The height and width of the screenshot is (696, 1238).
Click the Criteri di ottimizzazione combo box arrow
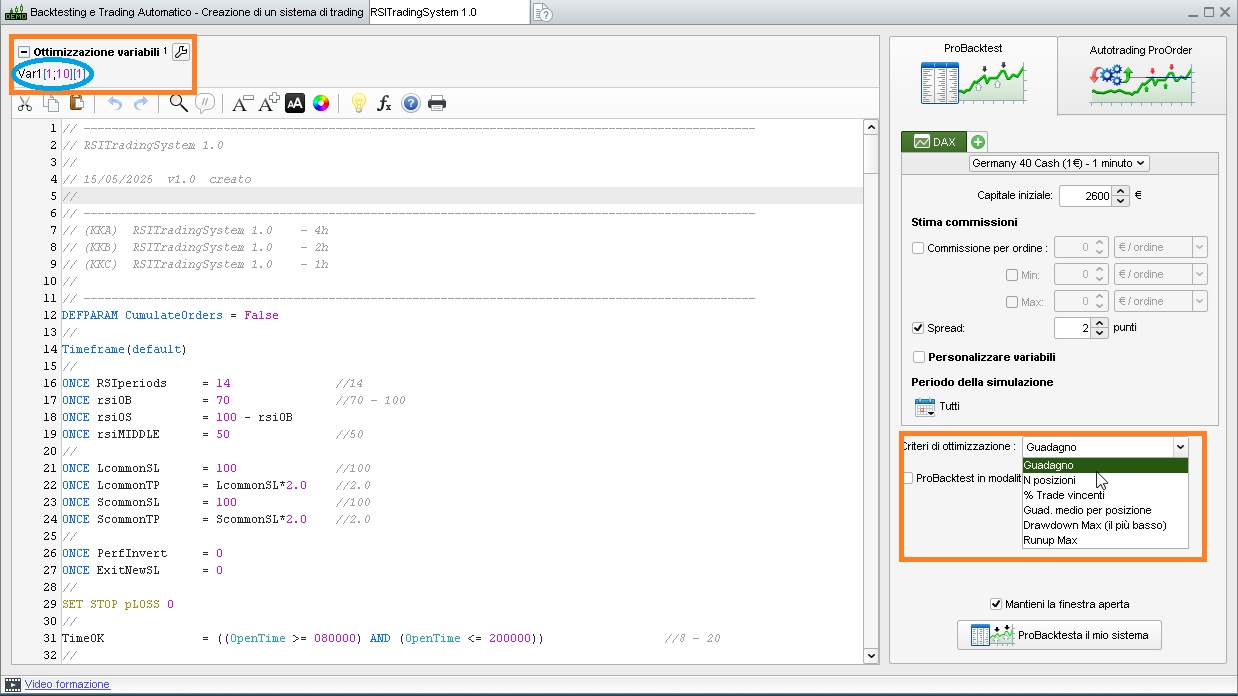[x=1180, y=447]
